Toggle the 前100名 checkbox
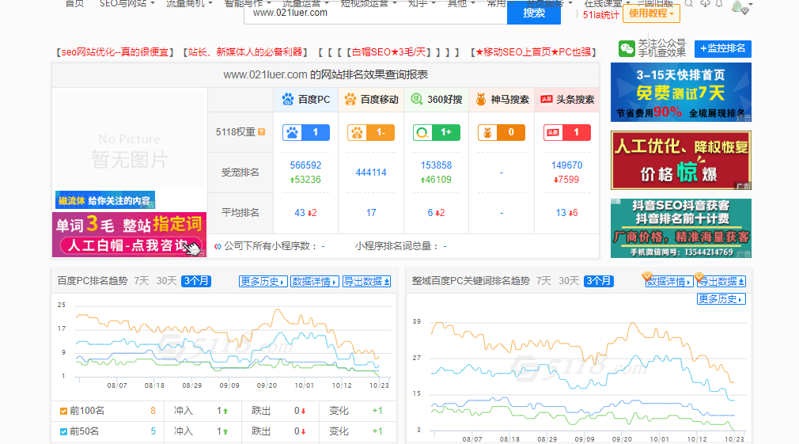The width and height of the screenshot is (799, 444). coord(63,411)
